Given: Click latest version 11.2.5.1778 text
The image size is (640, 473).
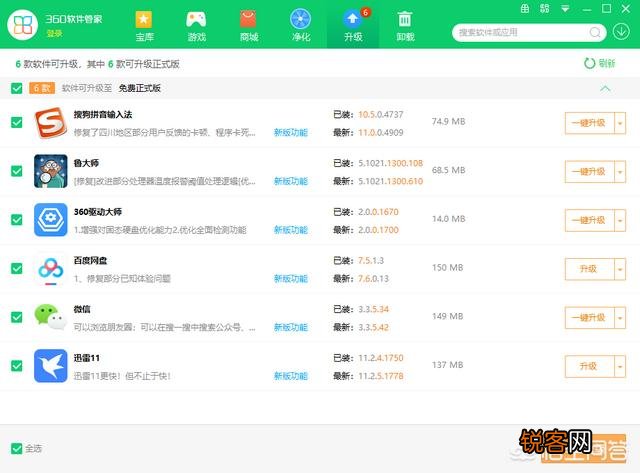Looking at the screenshot, I should pos(381,376).
